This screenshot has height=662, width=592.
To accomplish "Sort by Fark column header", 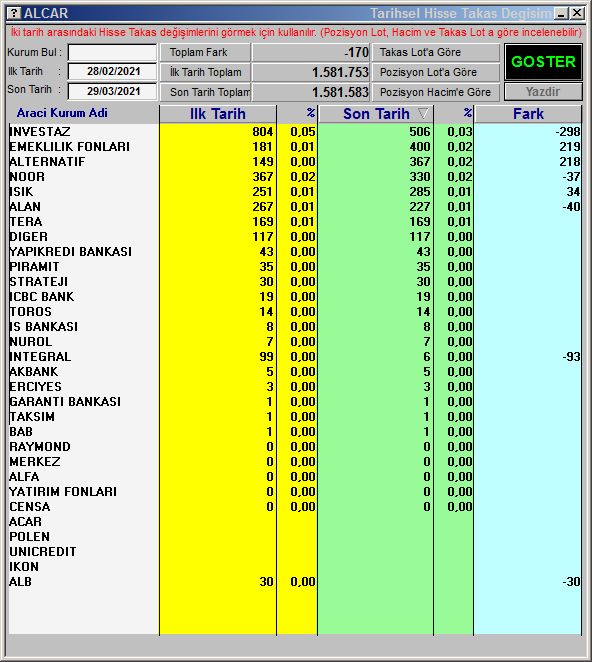I will [x=528, y=114].
